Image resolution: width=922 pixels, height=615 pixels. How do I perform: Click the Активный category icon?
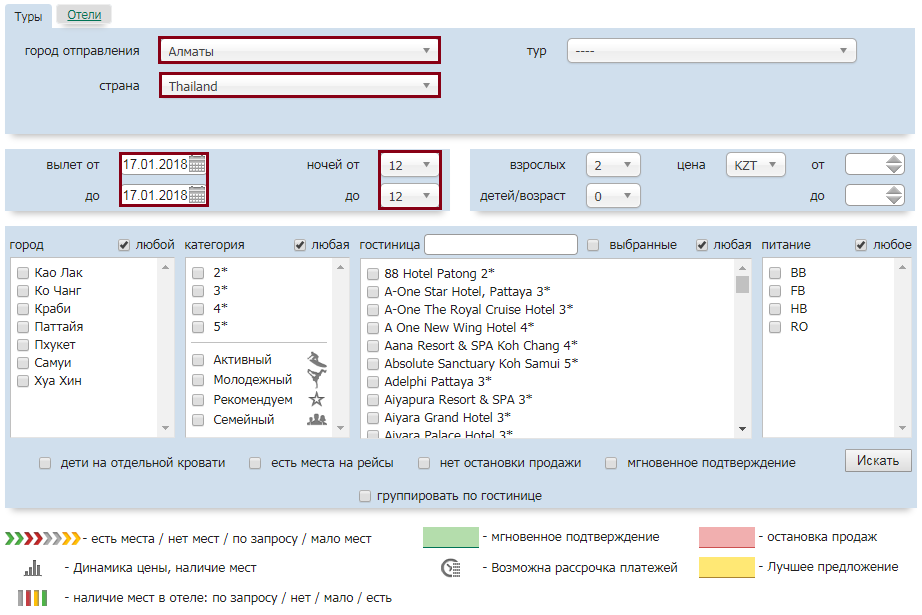[x=316, y=360]
